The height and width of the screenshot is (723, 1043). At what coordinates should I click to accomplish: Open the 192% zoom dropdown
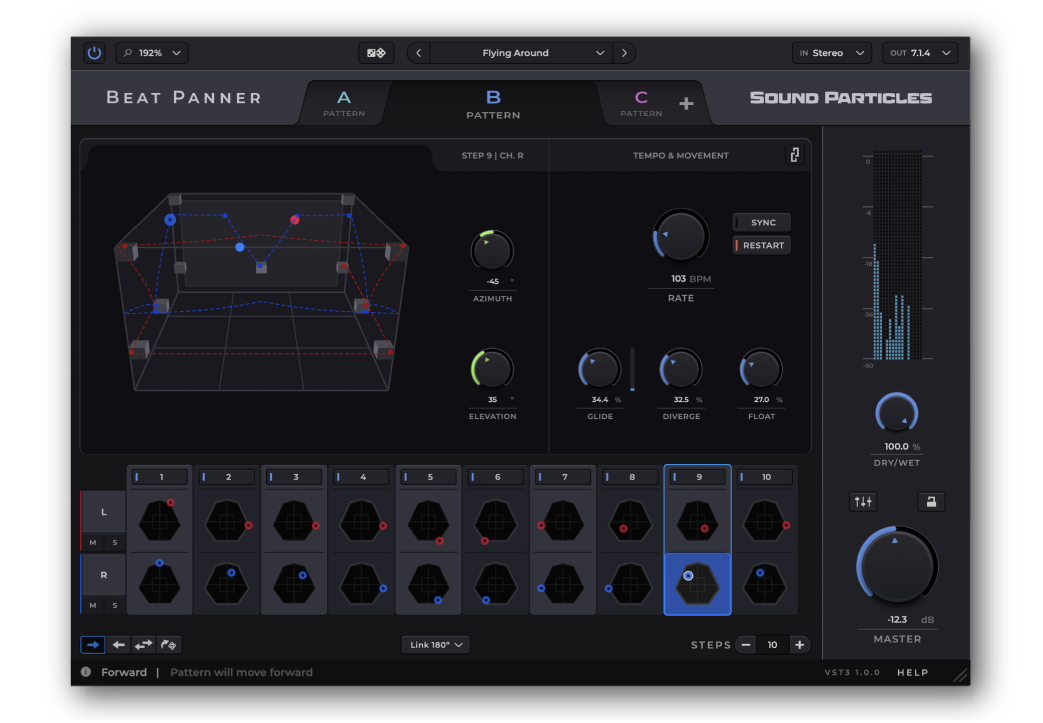(152, 53)
